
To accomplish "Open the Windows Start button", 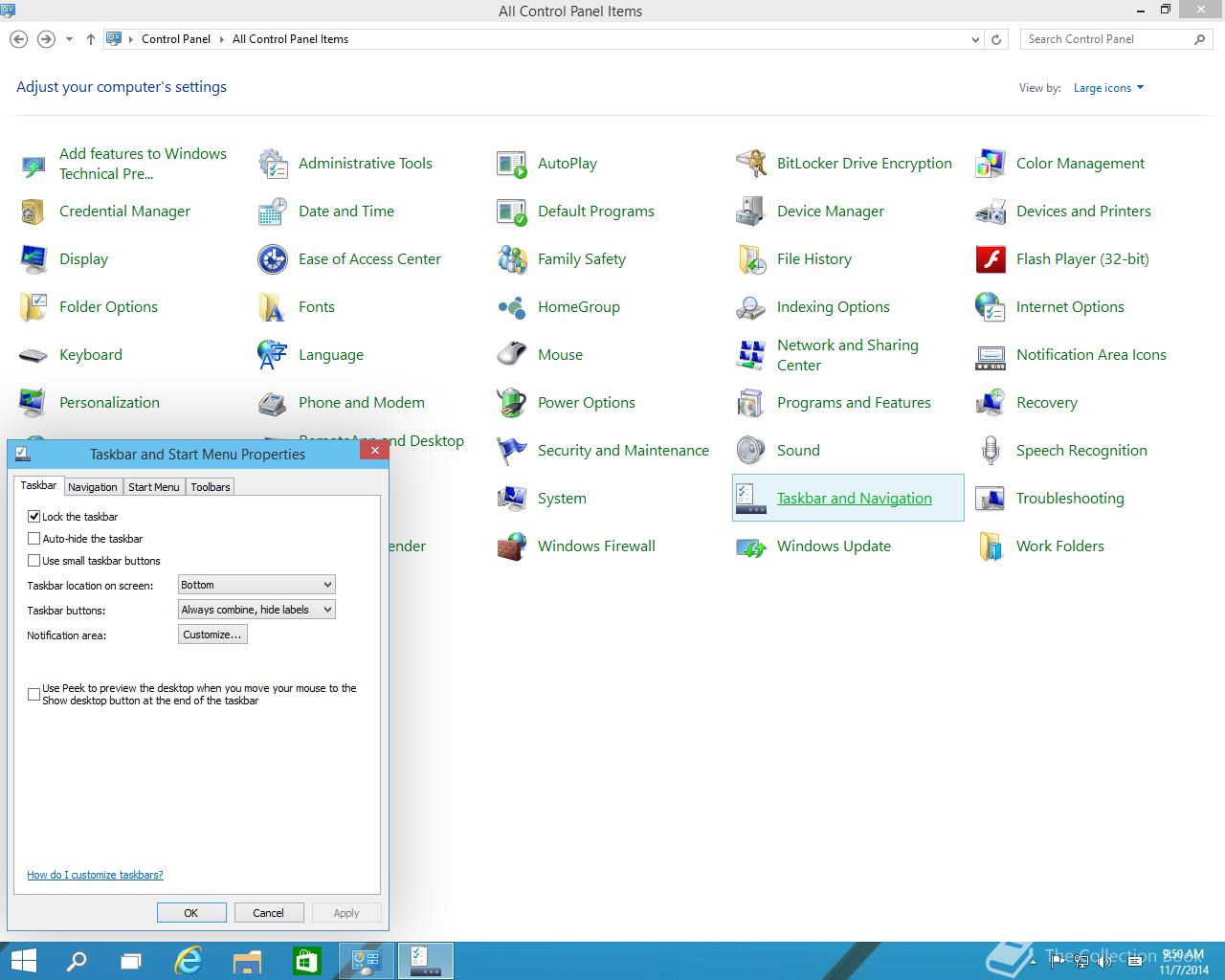I will (x=23, y=961).
